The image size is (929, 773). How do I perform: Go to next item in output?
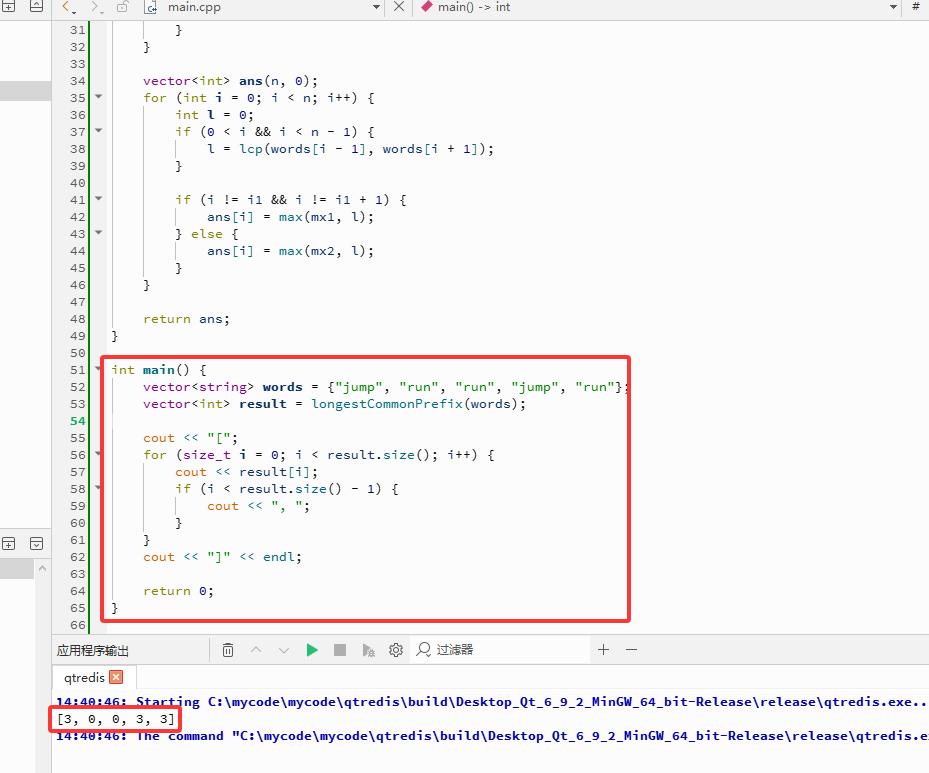284,650
